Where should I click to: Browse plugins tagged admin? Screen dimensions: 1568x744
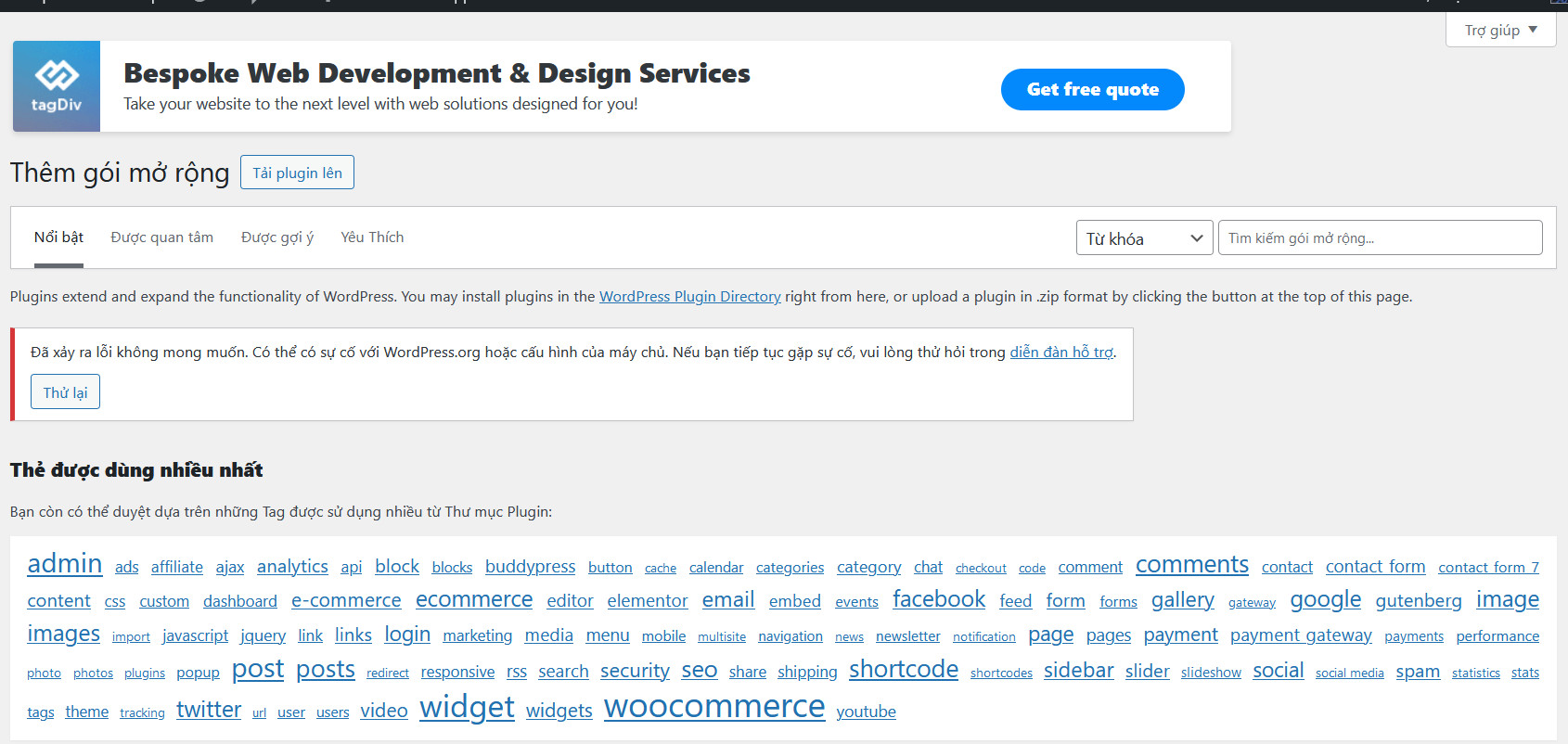point(65,563)
